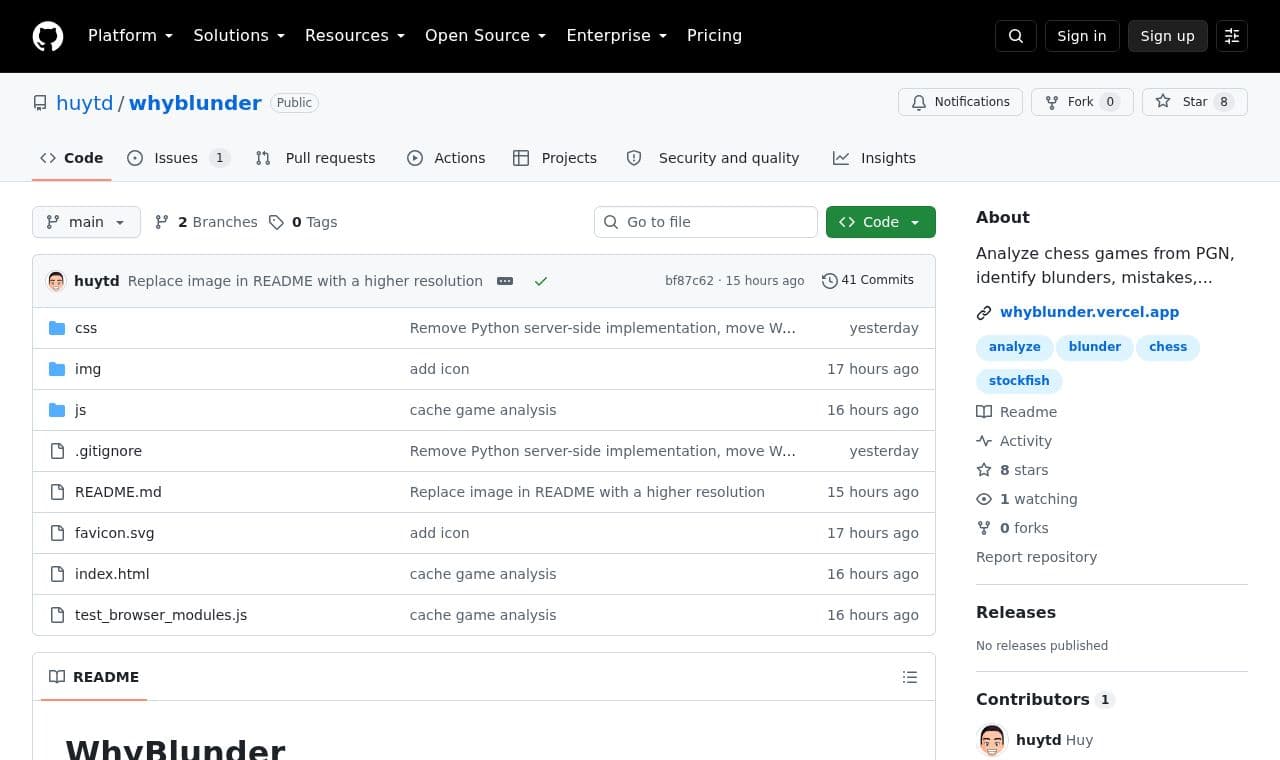Show commit message details ellipsis
1280x760 pixels.
coord(505,281)
